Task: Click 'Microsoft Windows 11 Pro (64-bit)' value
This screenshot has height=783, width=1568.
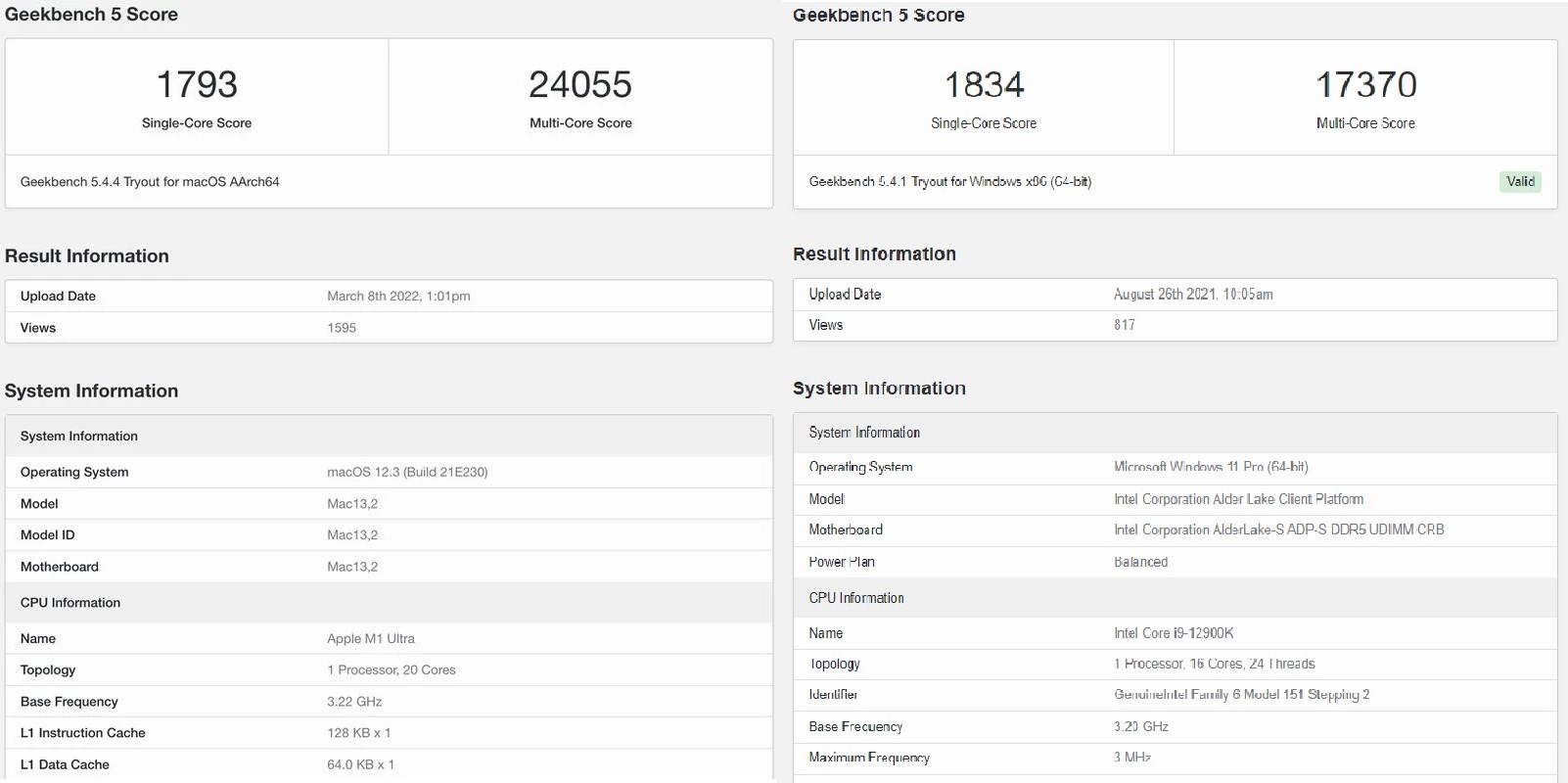Action: (x=1211, y=467)
